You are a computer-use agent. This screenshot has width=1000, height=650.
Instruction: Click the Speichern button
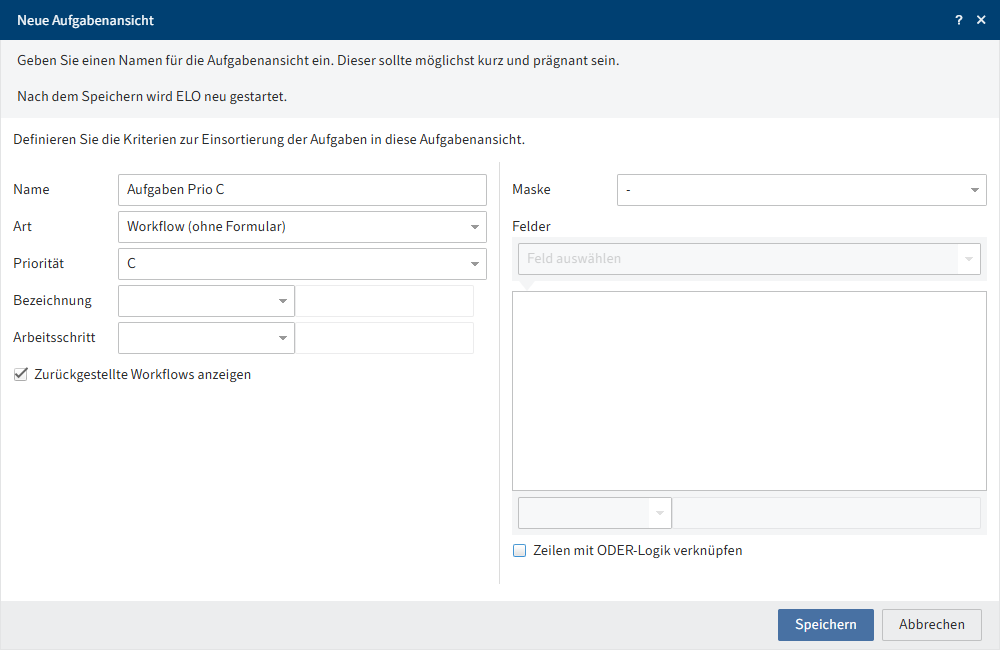pos(826,624)
